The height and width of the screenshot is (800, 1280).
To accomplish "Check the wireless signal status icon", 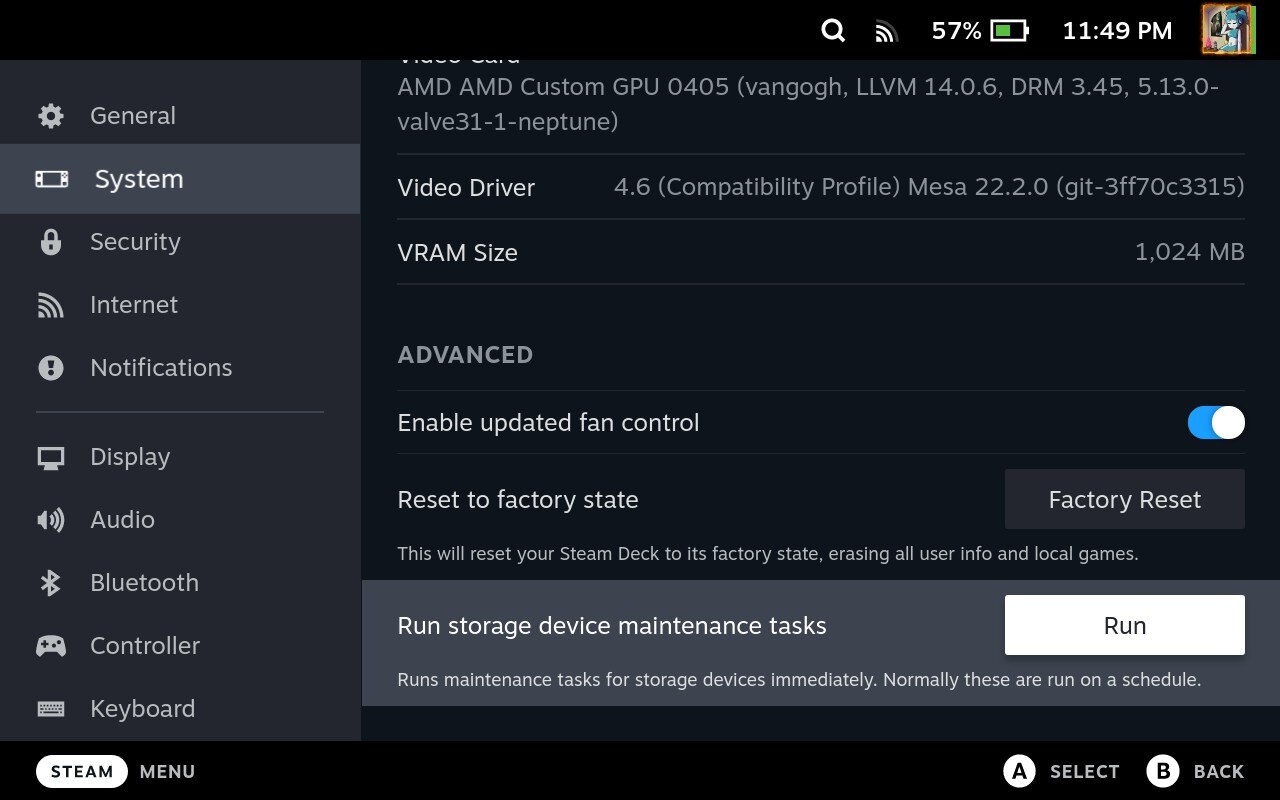I will point(885,32).
